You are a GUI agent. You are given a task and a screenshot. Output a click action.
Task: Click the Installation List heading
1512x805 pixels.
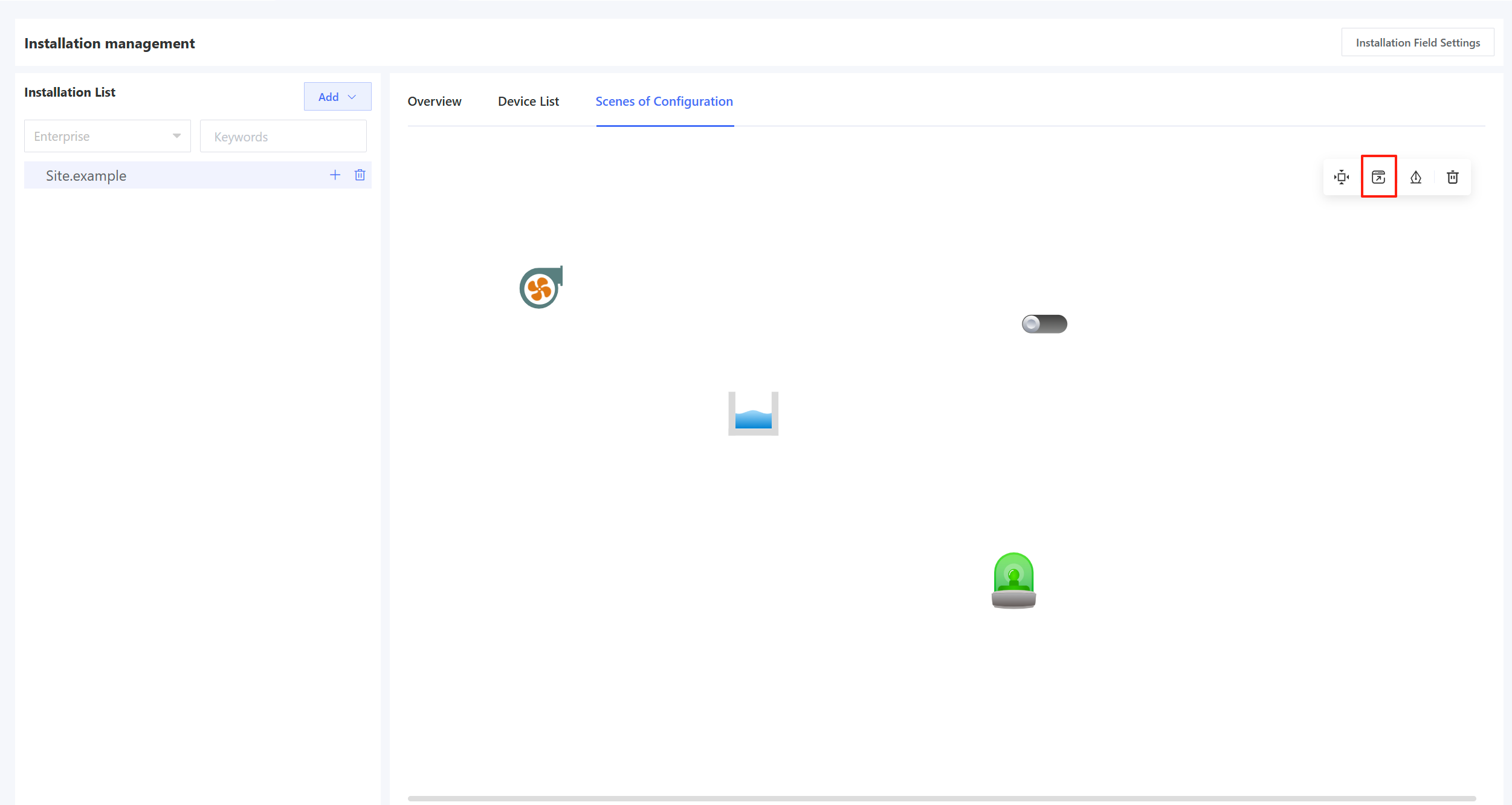[69, 92]
